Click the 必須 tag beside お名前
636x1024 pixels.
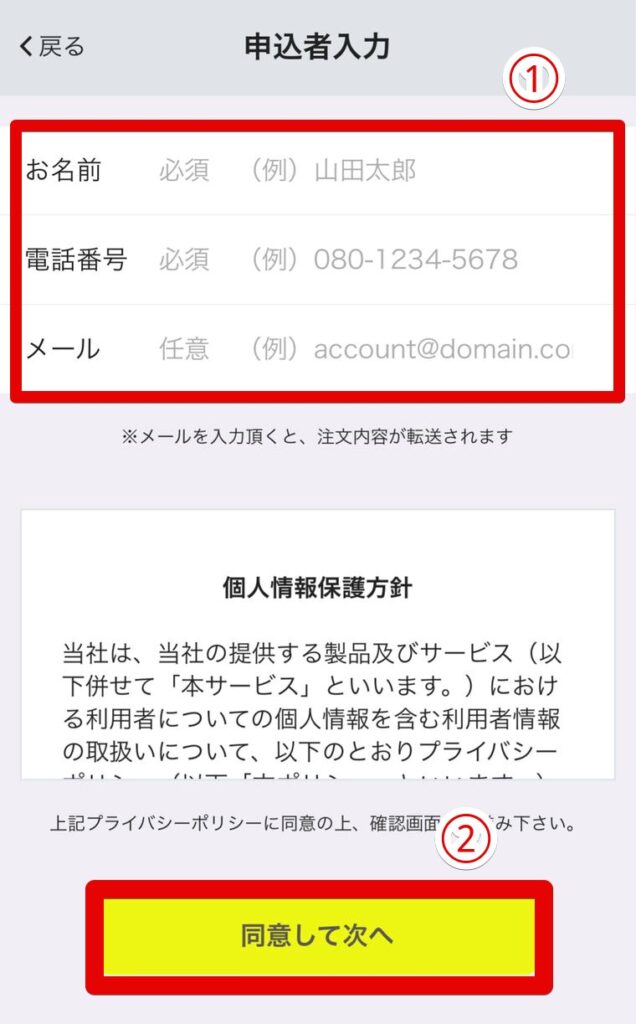point(184,170)
